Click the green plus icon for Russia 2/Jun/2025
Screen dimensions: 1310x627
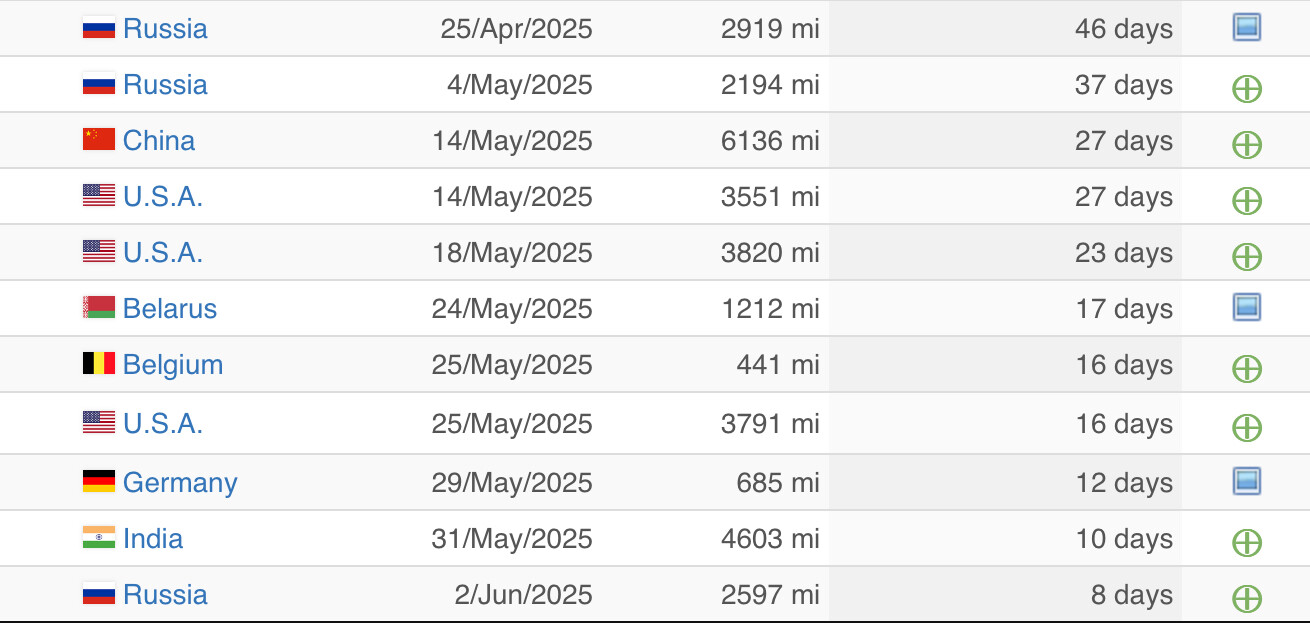click(x=1246, y=599)
